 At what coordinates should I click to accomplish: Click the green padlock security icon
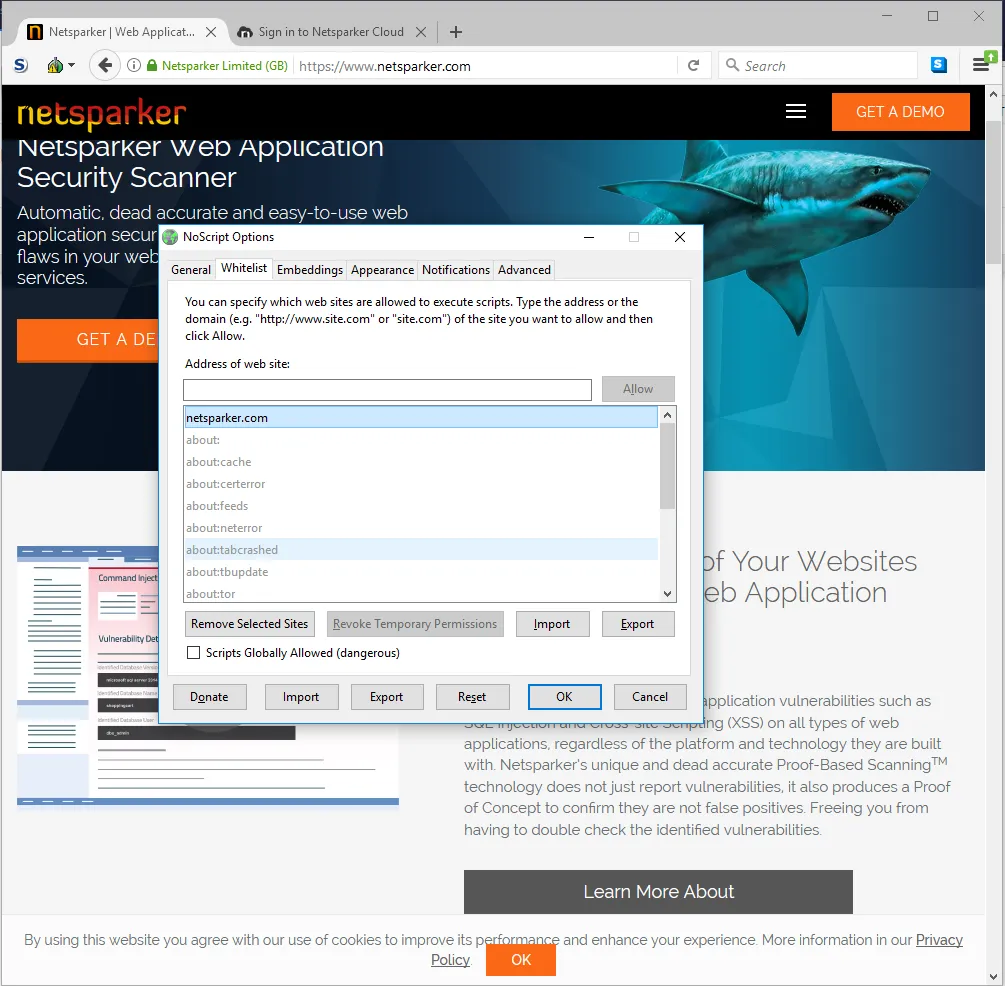(152, 65)
